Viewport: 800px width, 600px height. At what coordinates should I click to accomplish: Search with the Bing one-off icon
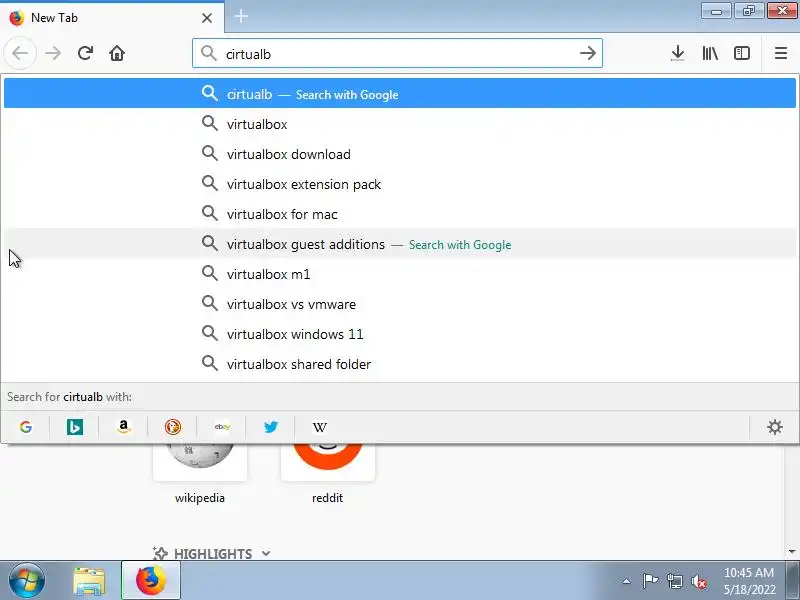[74, 427]
